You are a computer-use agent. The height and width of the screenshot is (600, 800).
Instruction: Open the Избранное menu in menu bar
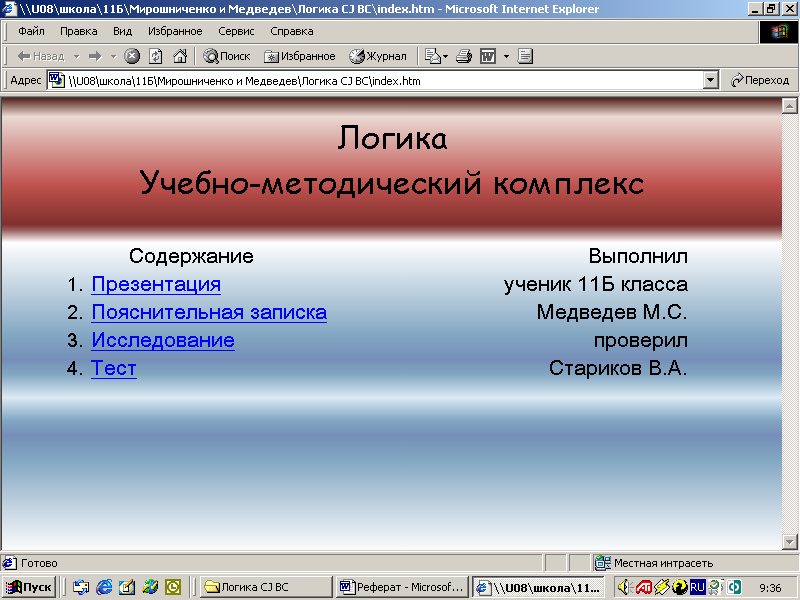coord(175,32)
